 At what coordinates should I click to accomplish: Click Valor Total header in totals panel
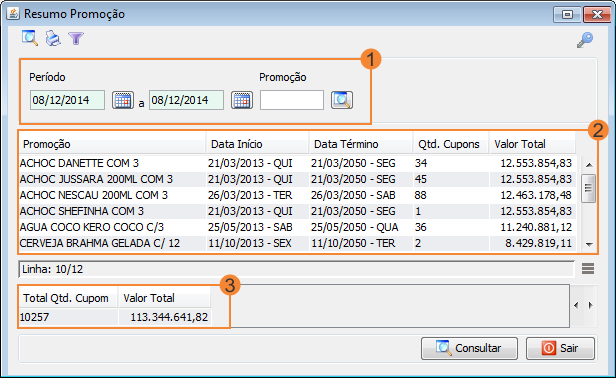coord(165,298)
